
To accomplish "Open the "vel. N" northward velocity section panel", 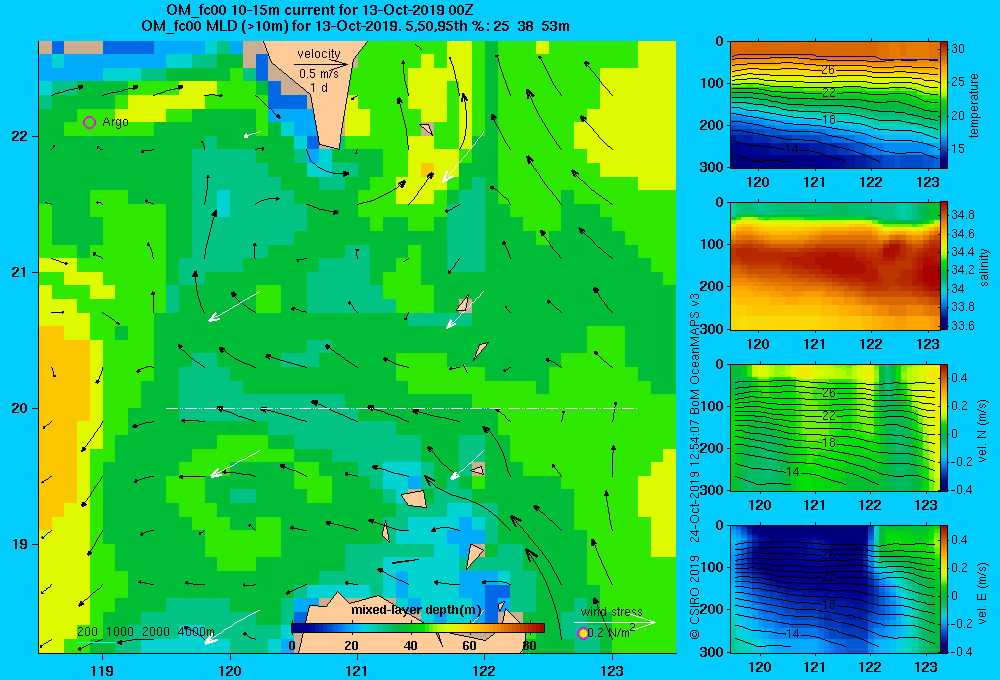I will 835,427.
